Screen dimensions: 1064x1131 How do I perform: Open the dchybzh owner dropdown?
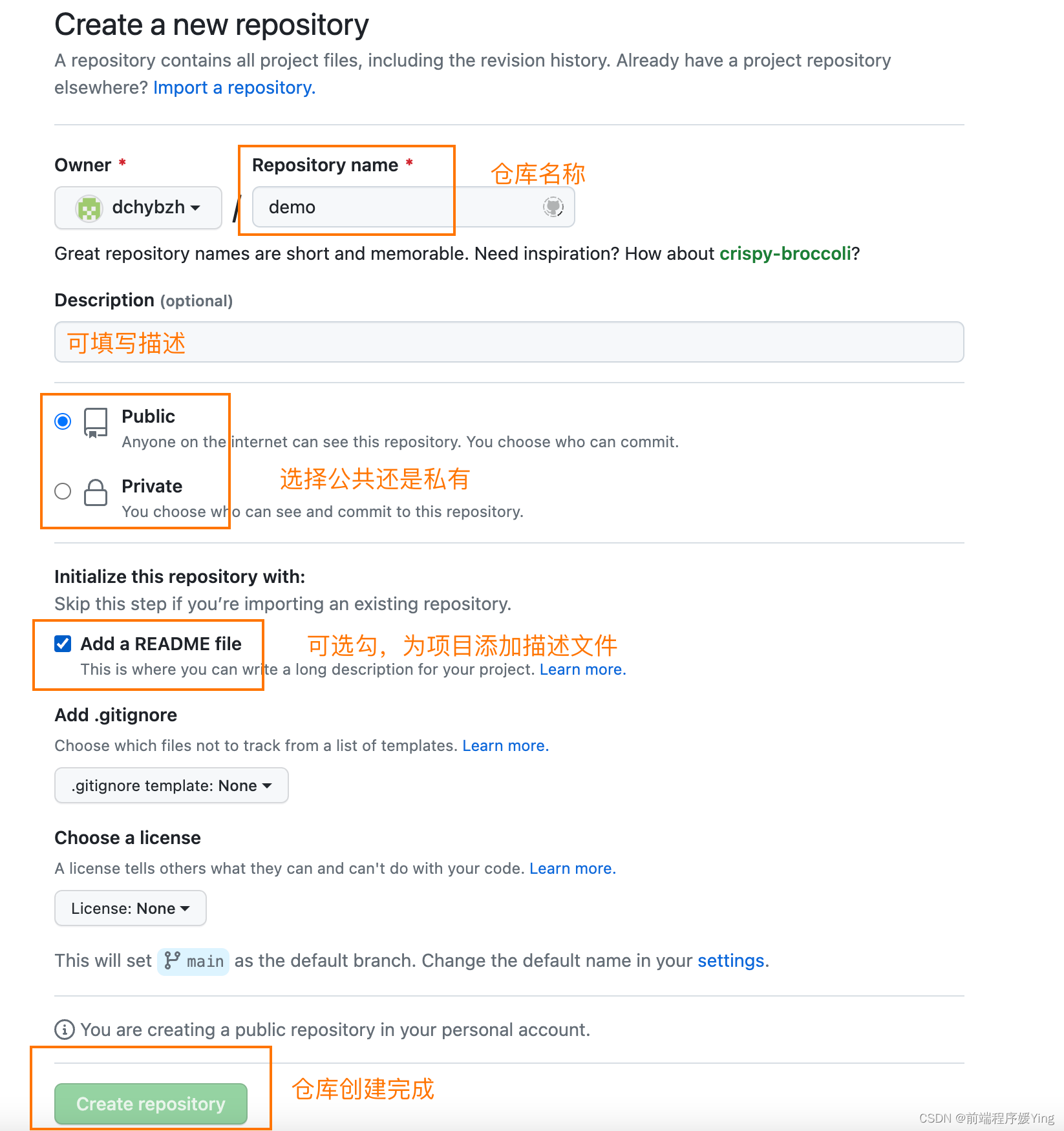pos(138,207)
